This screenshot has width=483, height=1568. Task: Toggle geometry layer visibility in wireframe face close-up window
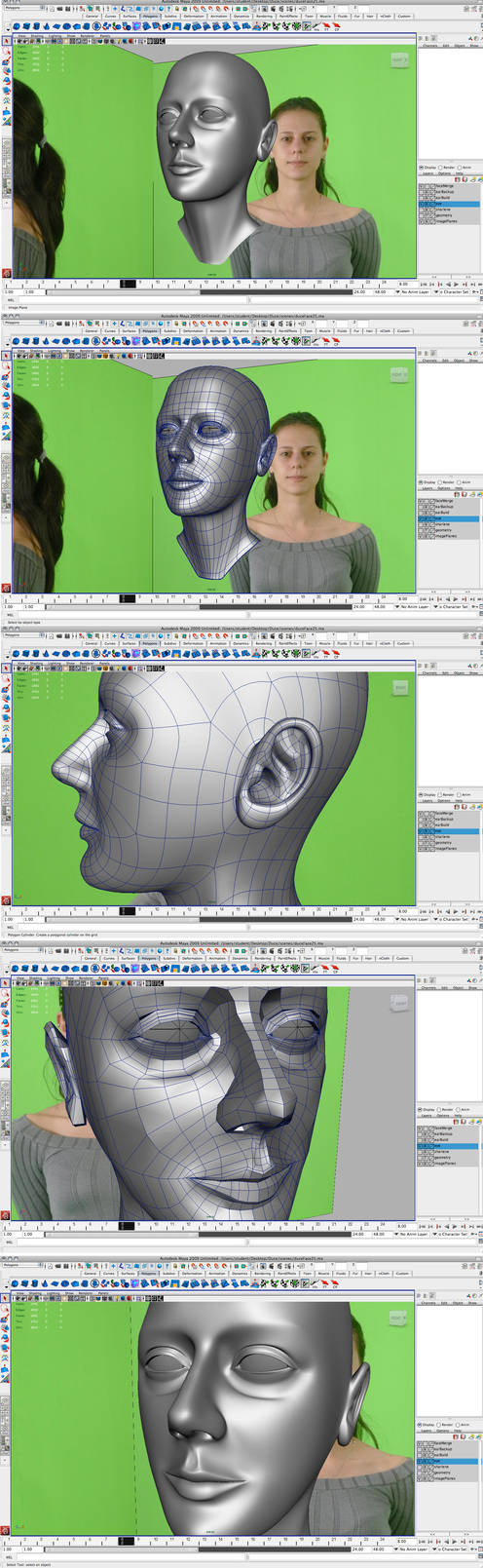[x=421, y=1159]
